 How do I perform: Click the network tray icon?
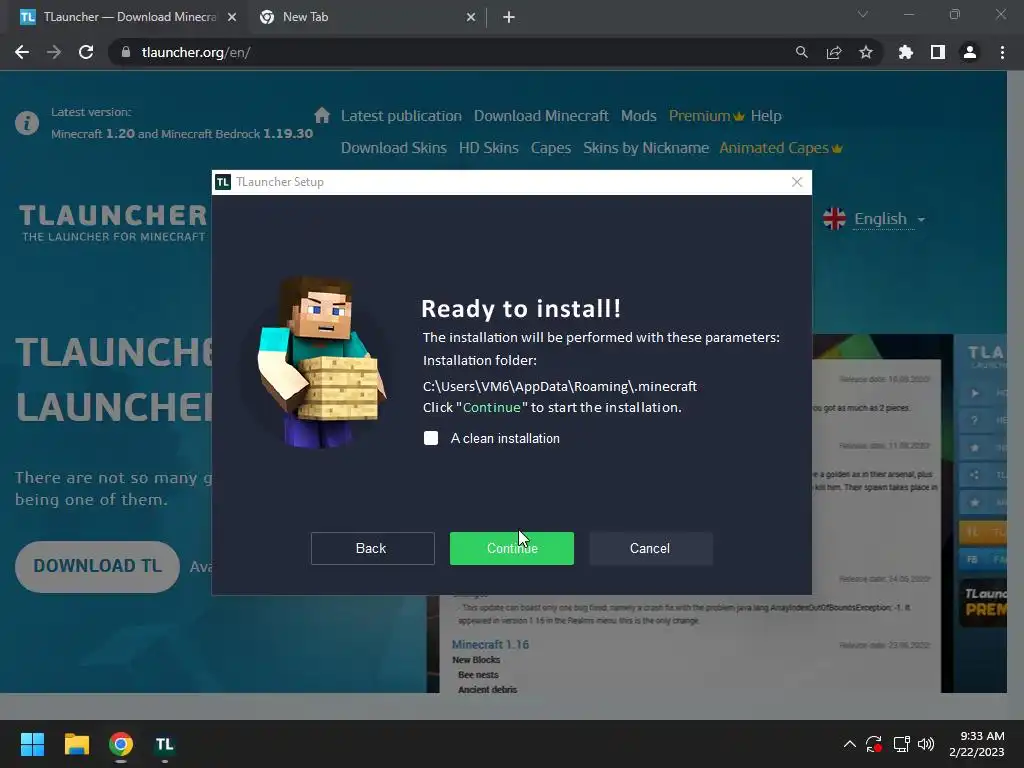point(901,744)
